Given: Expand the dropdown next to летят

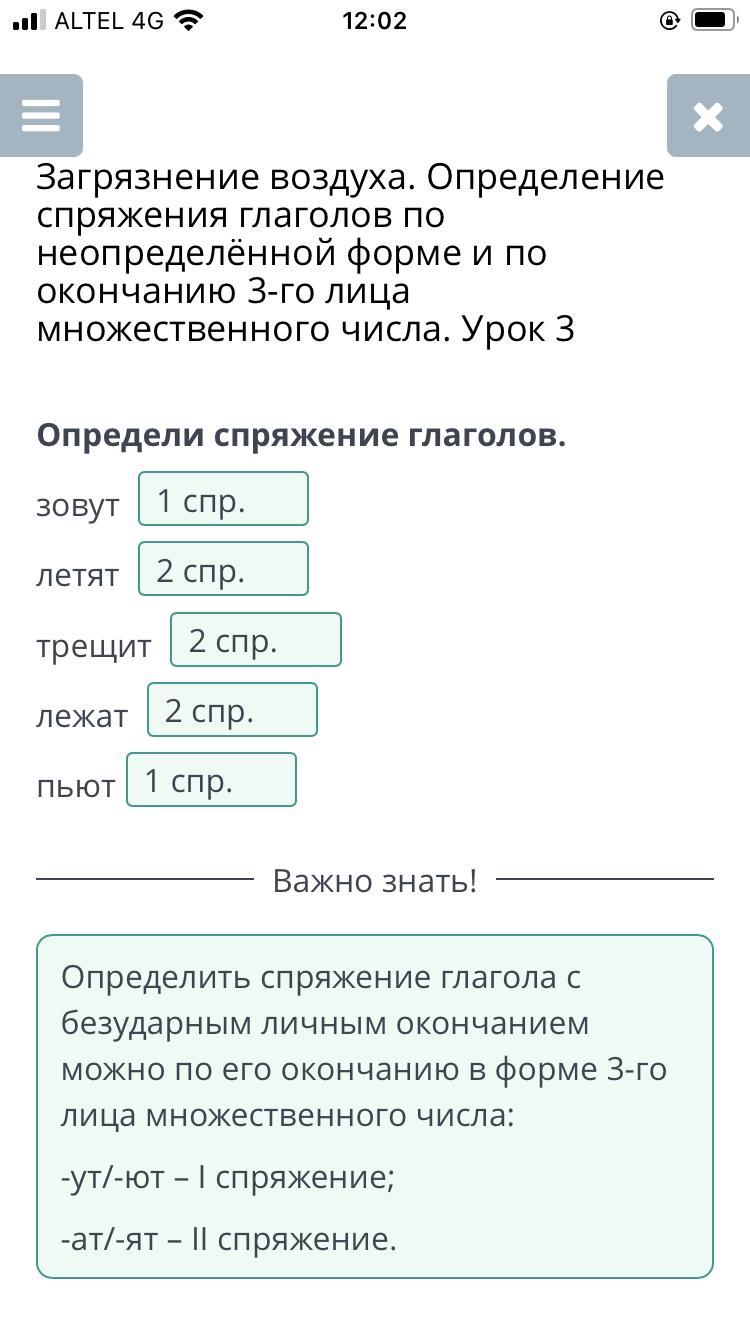Looking at the screenshot, I should click(x=223, y=569).
